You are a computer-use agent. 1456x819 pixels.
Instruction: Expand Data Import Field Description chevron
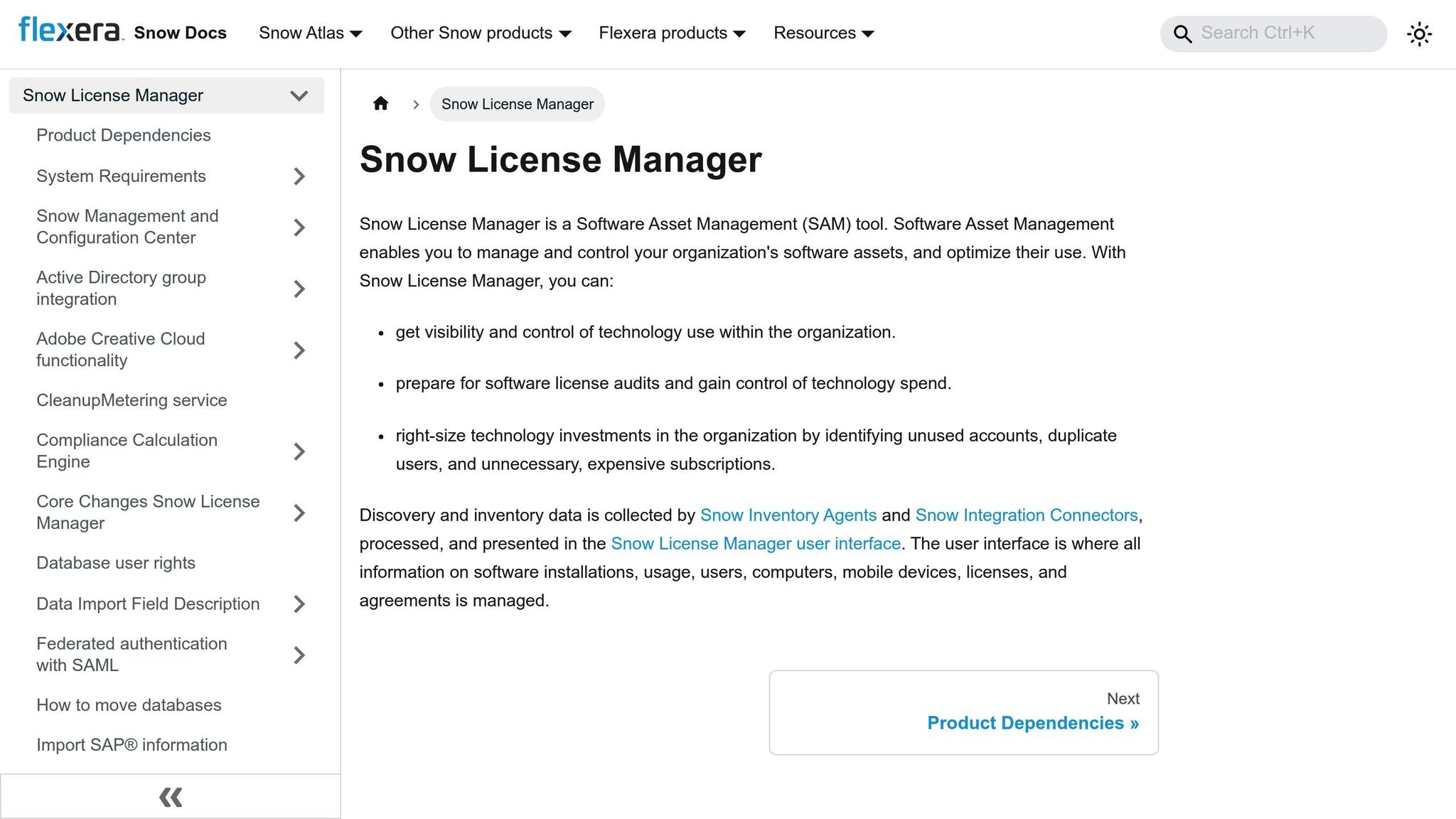pyautogui.click(x=299, y=604)
